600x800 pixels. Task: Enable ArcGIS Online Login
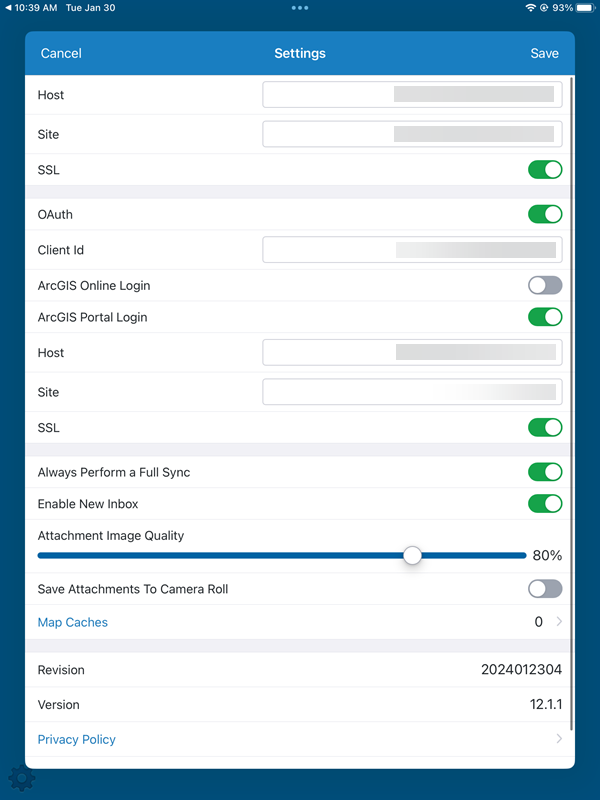point(545,286)
